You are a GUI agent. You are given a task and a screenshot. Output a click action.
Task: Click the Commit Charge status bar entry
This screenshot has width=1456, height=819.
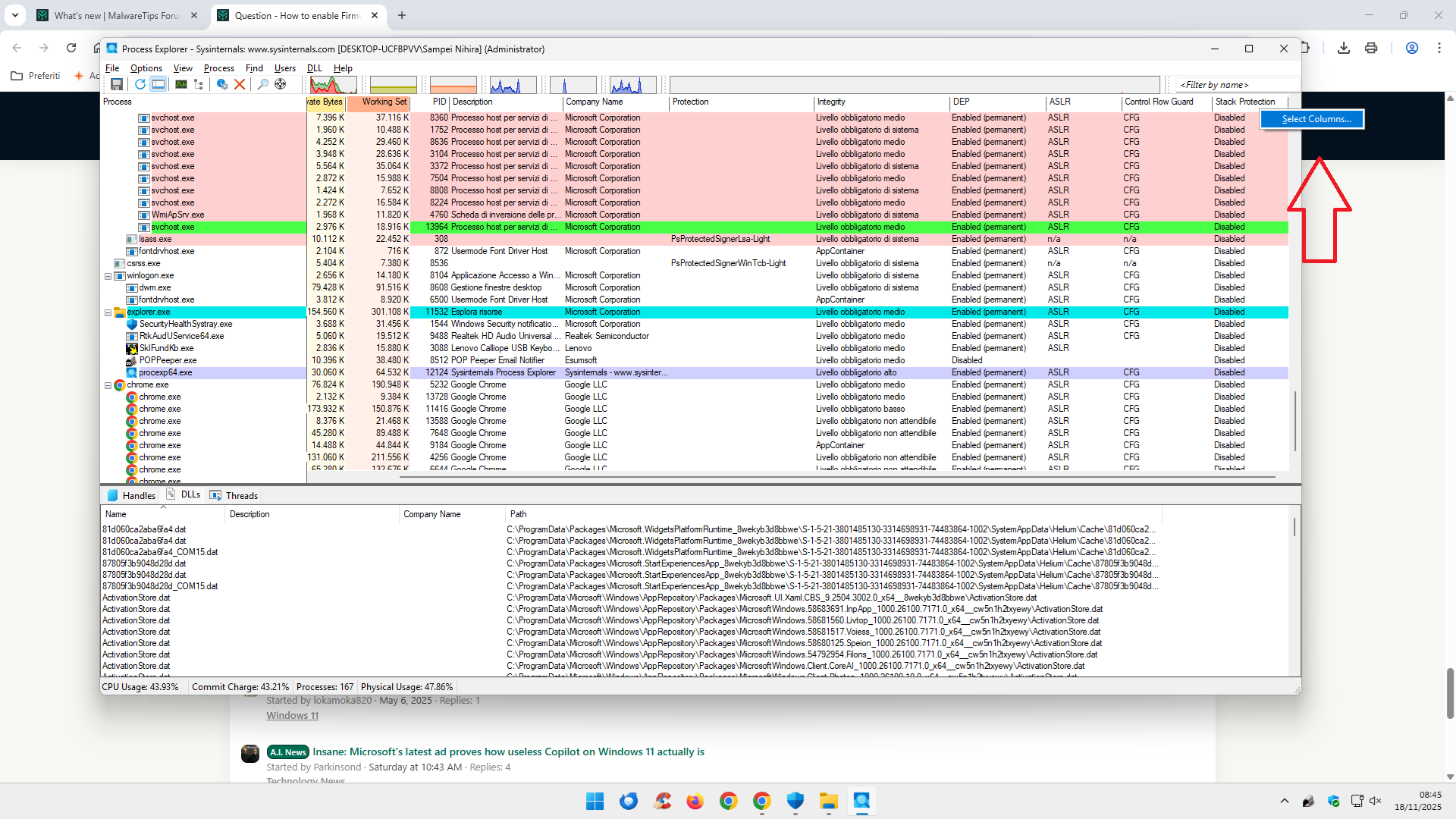[x=240, y=687]
